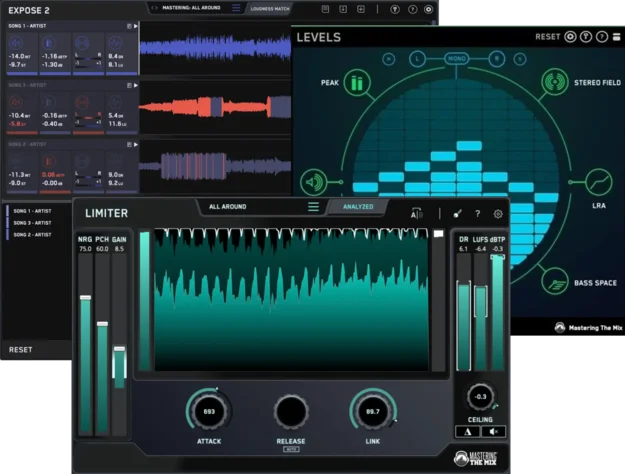Toggle the R channel solo in Levels
625x474 pixels.
tap(497, 59)
